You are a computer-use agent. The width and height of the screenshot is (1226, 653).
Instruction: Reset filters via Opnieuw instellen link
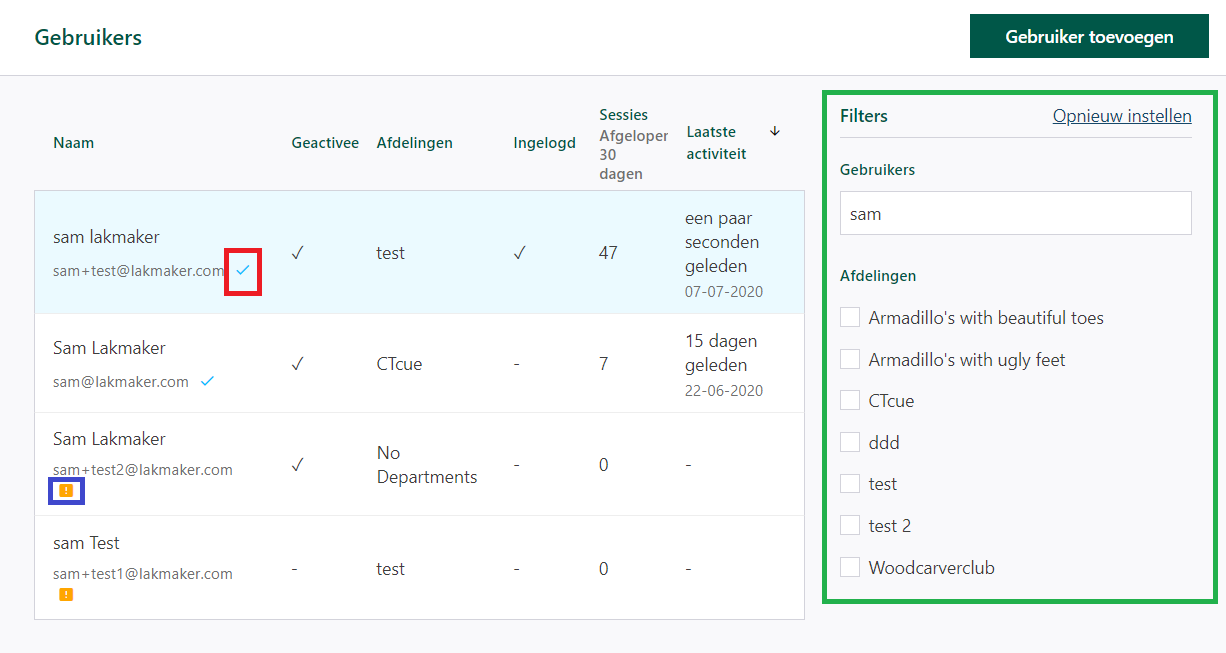pyautogui.click(x=1122, y=116)
